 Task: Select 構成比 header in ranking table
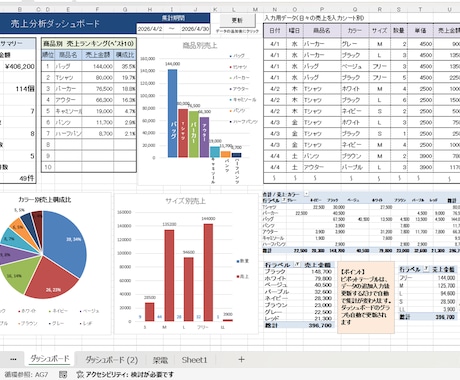click(x=125, y=55)
